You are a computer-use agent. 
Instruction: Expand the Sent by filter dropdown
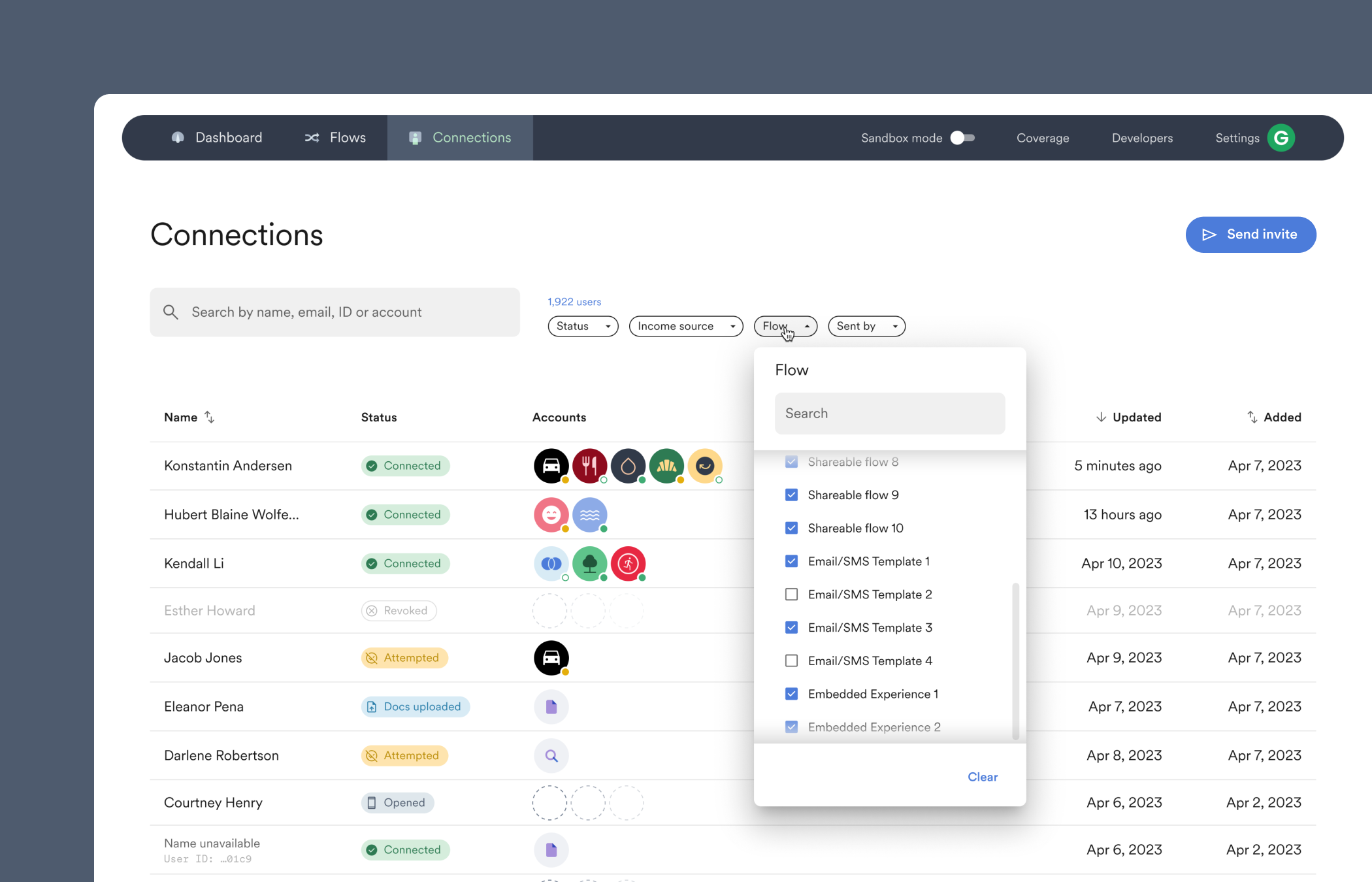coord(866,326)
